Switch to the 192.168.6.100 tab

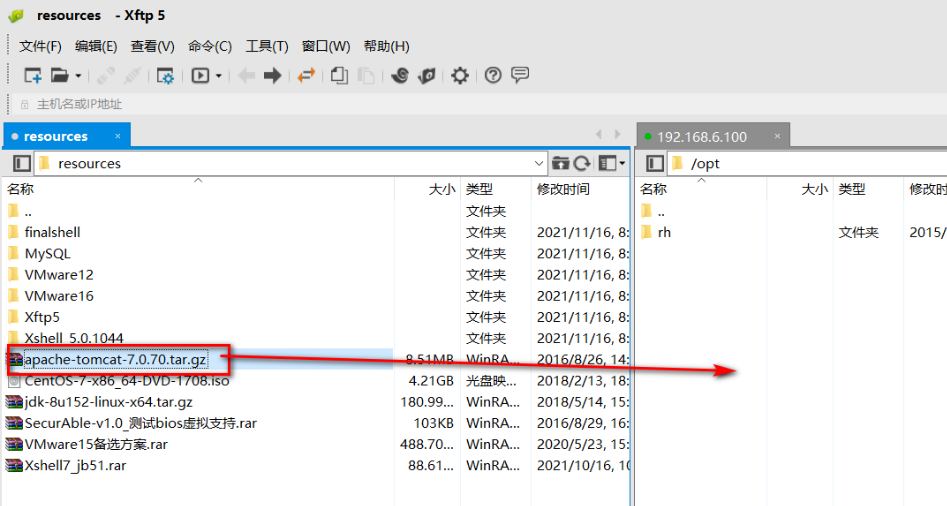702,136
